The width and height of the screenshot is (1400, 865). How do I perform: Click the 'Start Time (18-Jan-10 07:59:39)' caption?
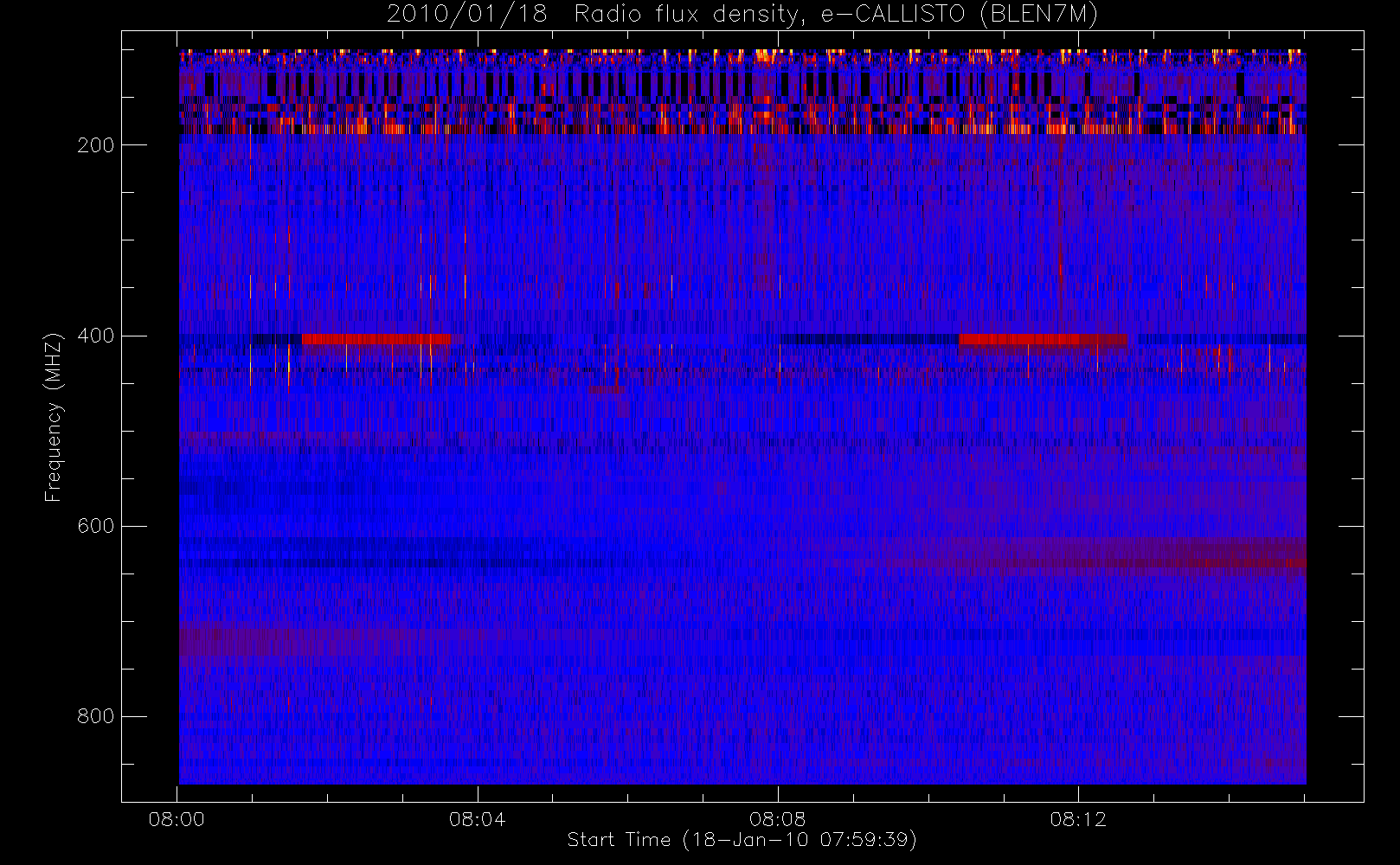pyautogui.click(x=742, y=840)
